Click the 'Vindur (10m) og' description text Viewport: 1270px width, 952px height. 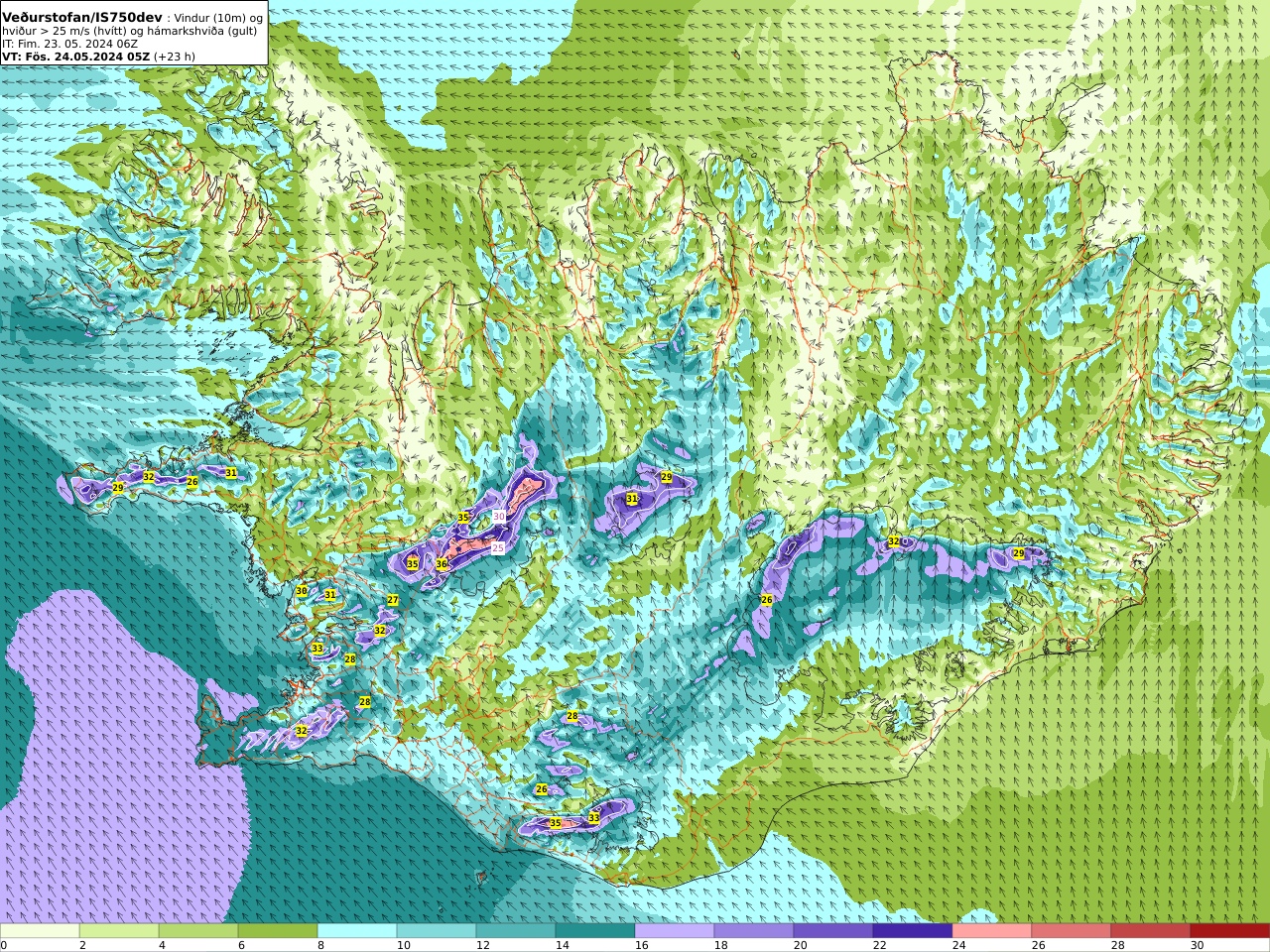(x=218, y=19)
